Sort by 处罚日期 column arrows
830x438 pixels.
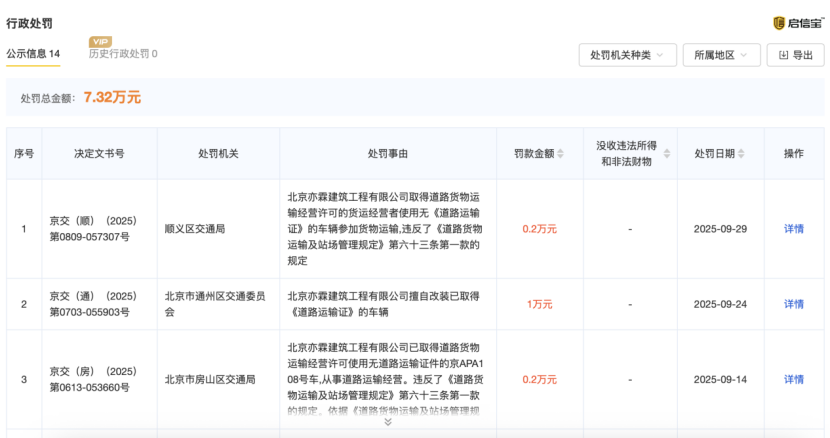[742, 154]
